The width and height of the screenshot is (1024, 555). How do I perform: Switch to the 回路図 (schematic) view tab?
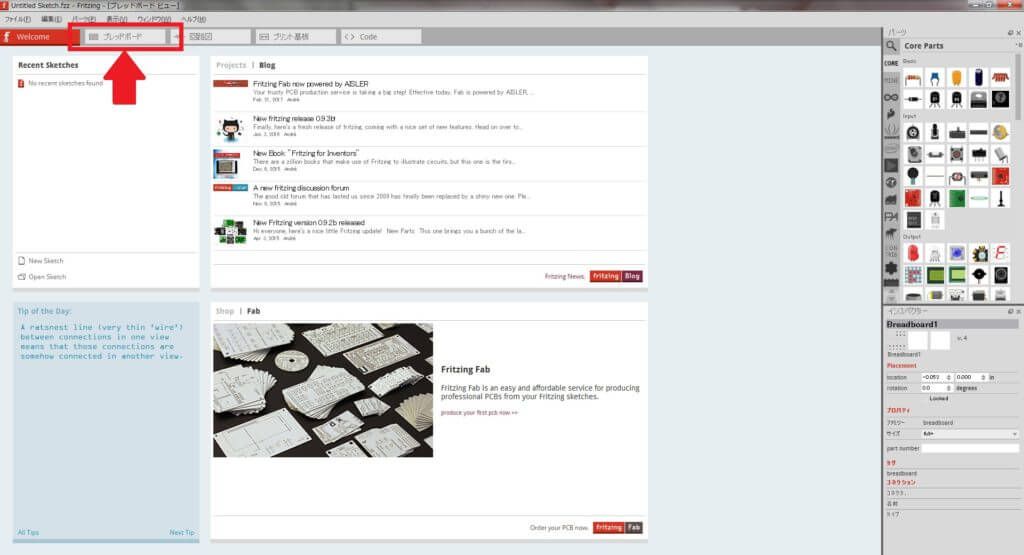(210, 37)
